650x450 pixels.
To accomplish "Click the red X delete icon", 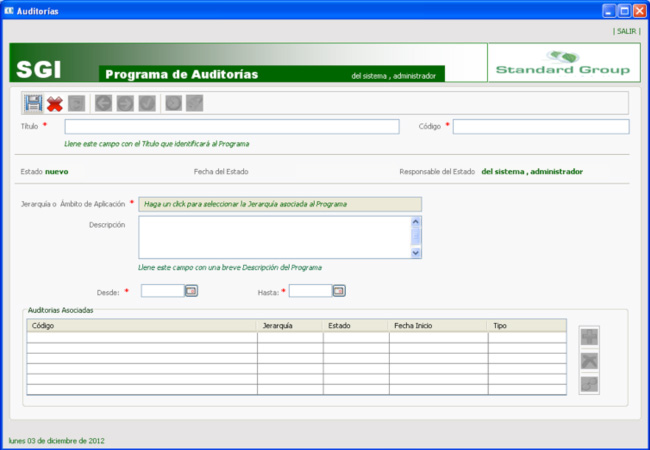I will click(x=55, y=103).
